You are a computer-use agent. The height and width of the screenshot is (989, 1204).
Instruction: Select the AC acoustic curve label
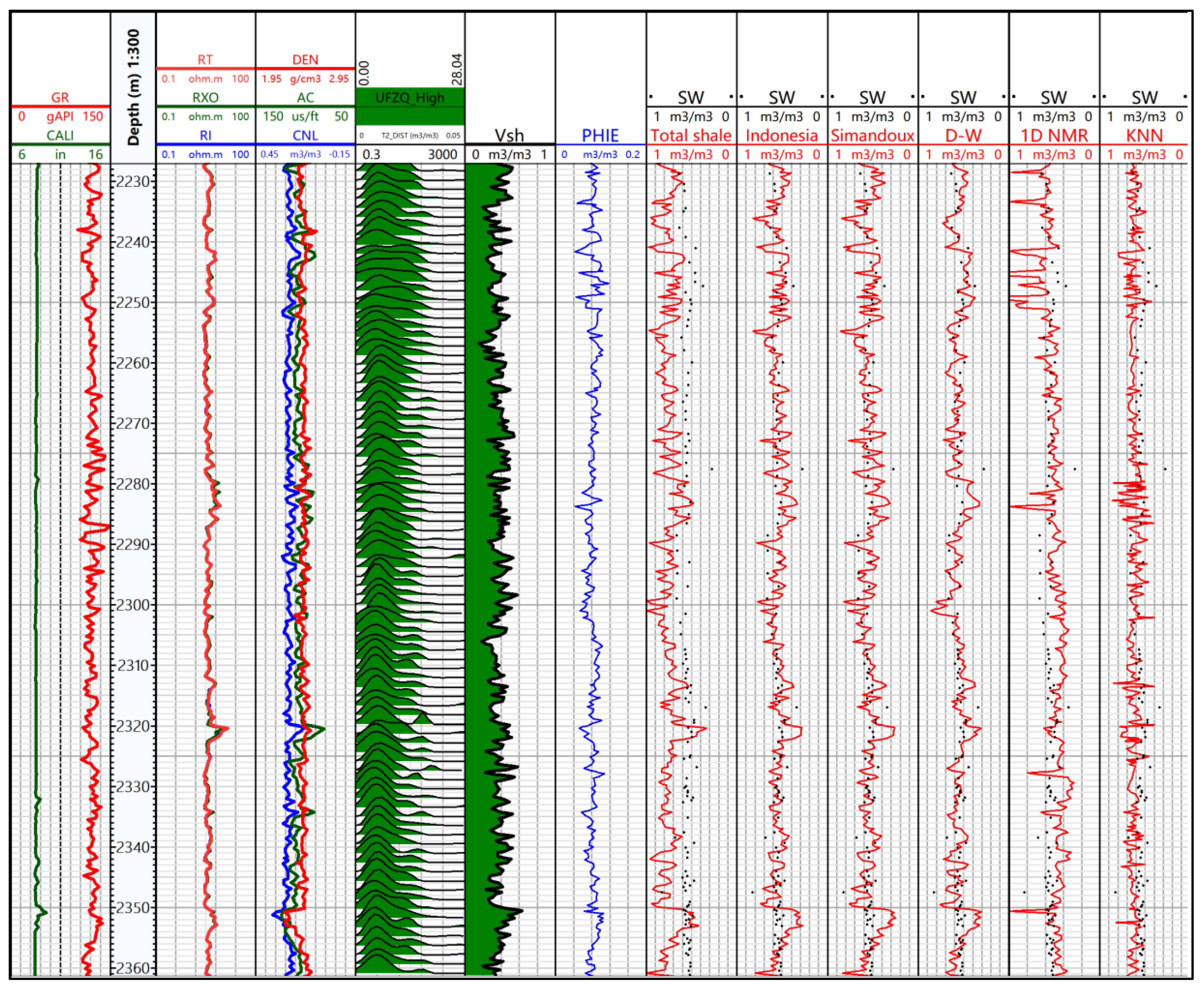305,97
